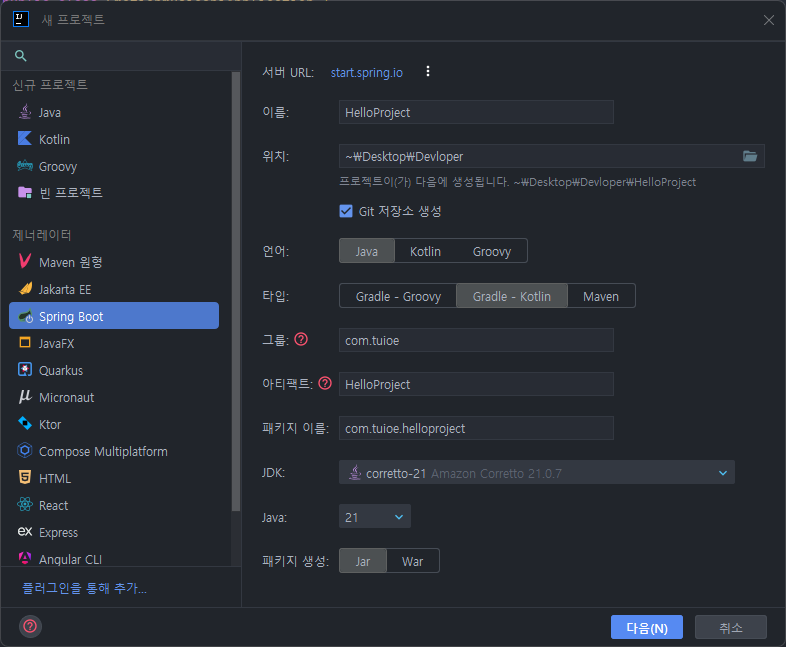The width and height of the screenshot is (786, 647).
Task: Open the server URL options kebab menu
Action: 428,72
